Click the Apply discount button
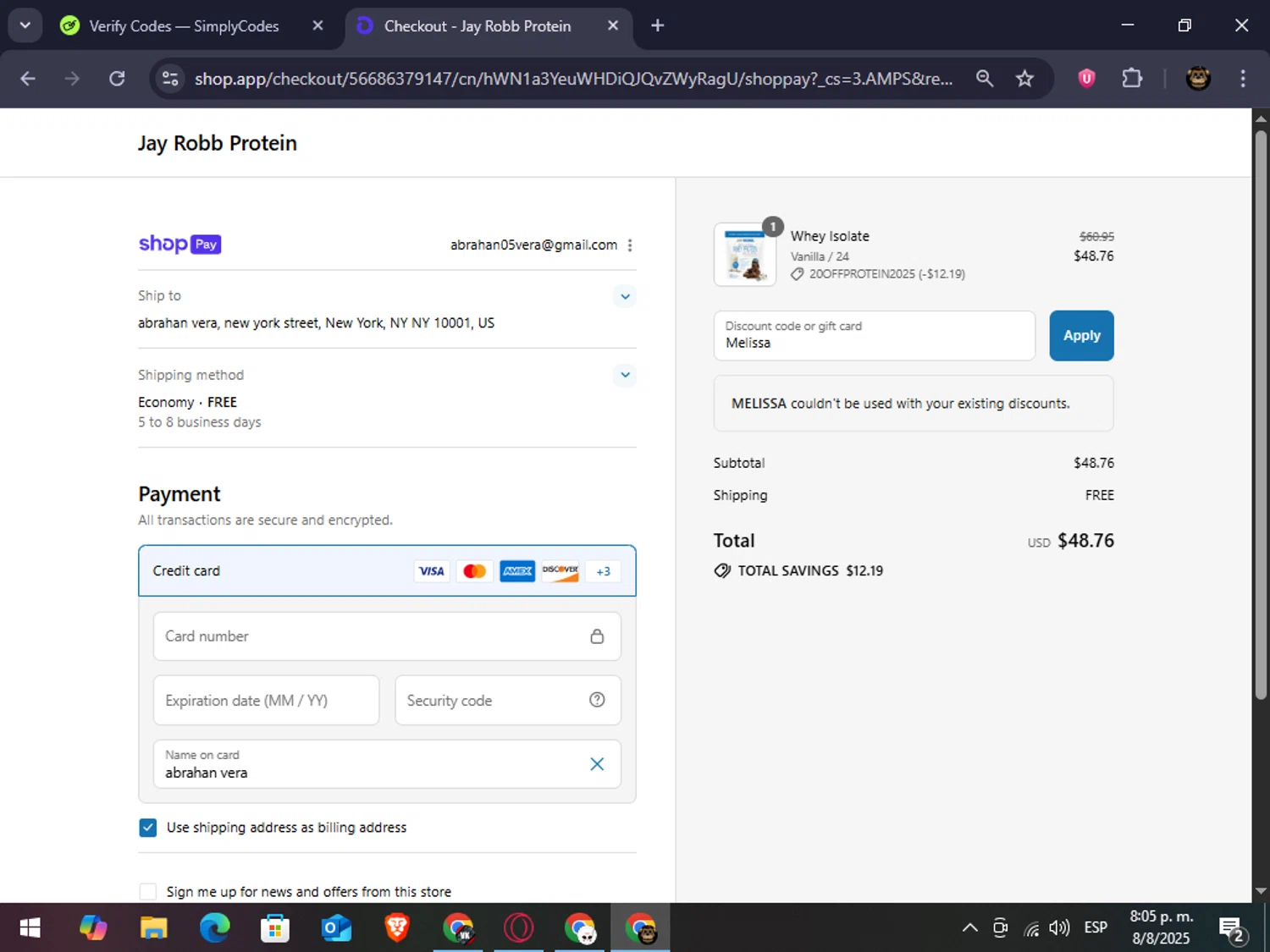This screenshot has width=1270, height=952. (x=1081, y=336)
